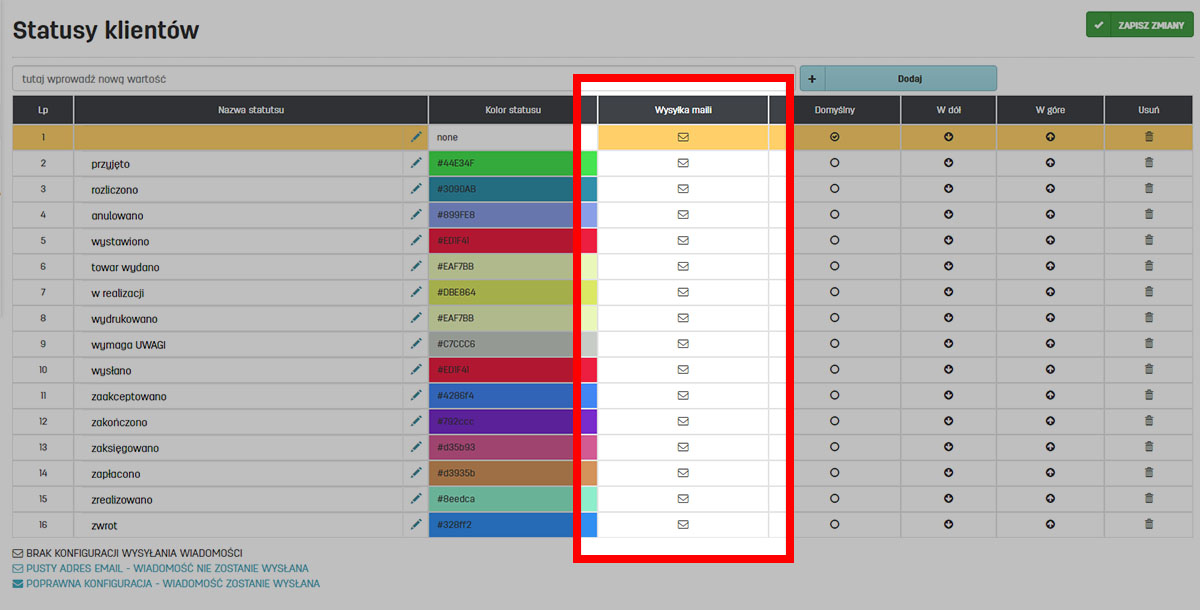Move towar wydano status up with arrow

(x=1050, y=266)
